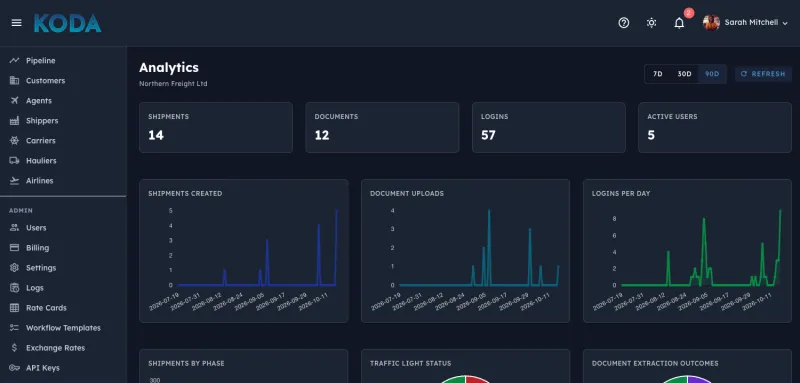This screenshot has height=383, width=800.
Task: Click the Traffic Light Status title
Action: [411, 364]
